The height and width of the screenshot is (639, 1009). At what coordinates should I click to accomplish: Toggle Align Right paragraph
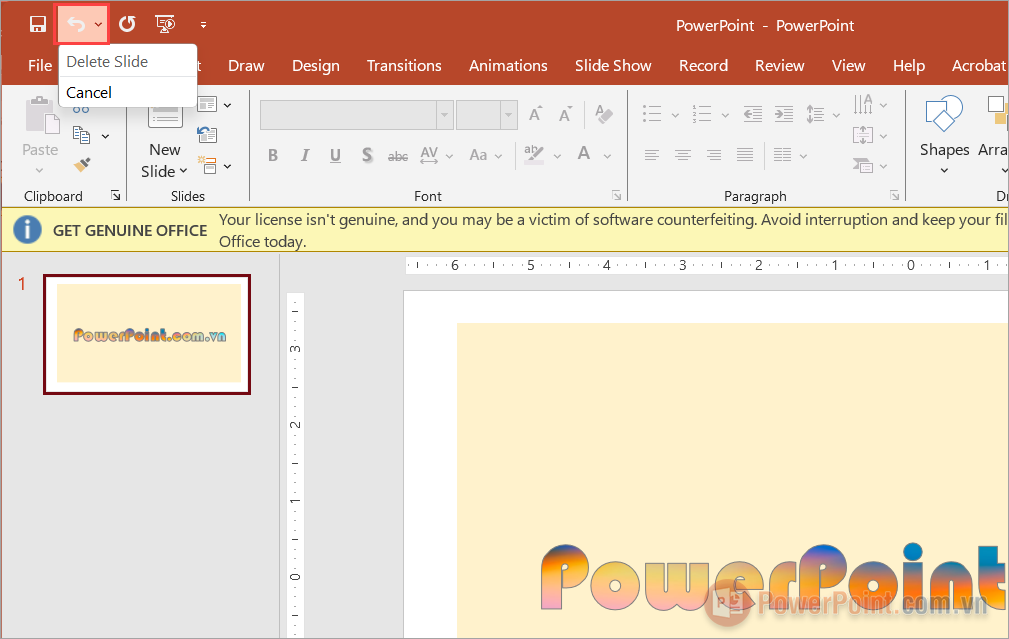coord(714,155)
